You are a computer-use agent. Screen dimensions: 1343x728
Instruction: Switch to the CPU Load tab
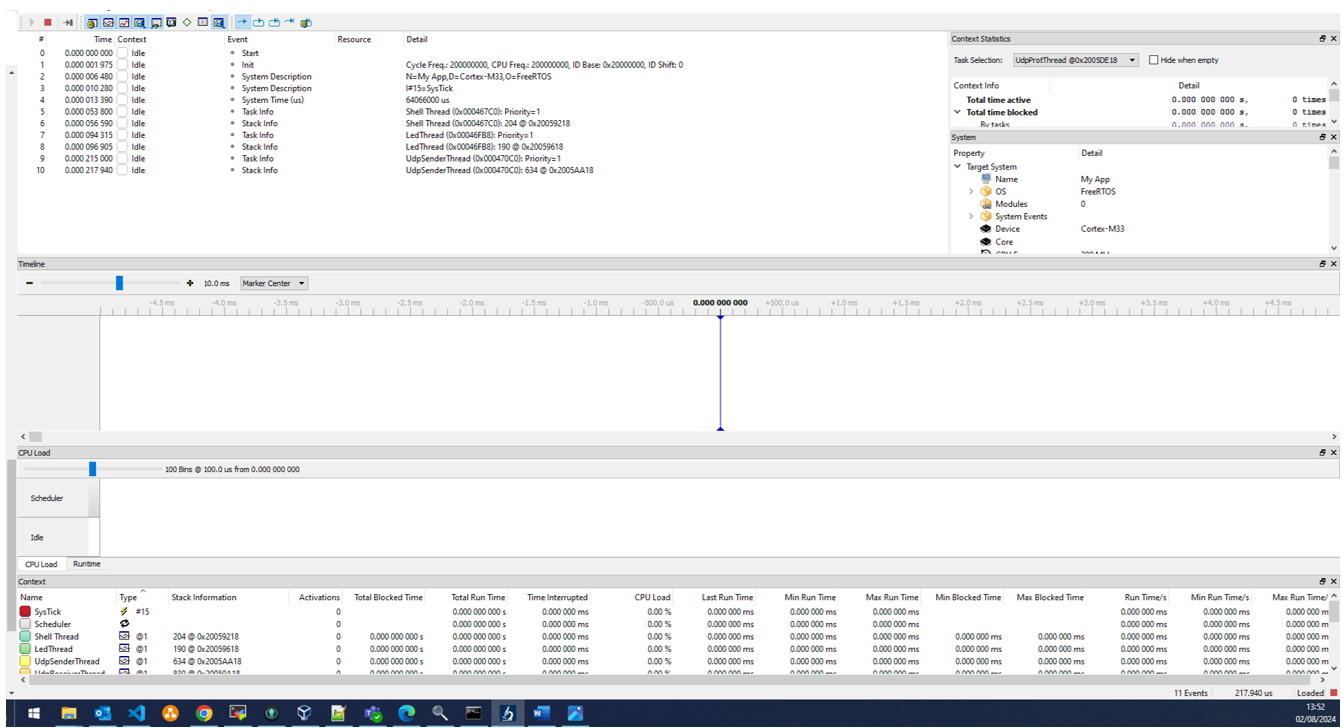[42, 565]
